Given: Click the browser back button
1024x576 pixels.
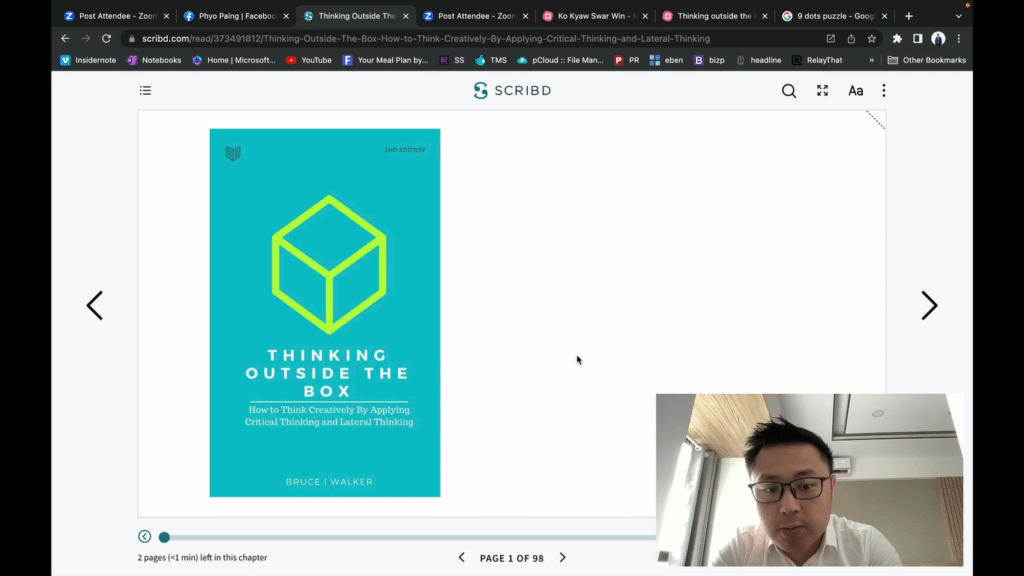Looking at the screenshot, I should click(x=65, y=39).
